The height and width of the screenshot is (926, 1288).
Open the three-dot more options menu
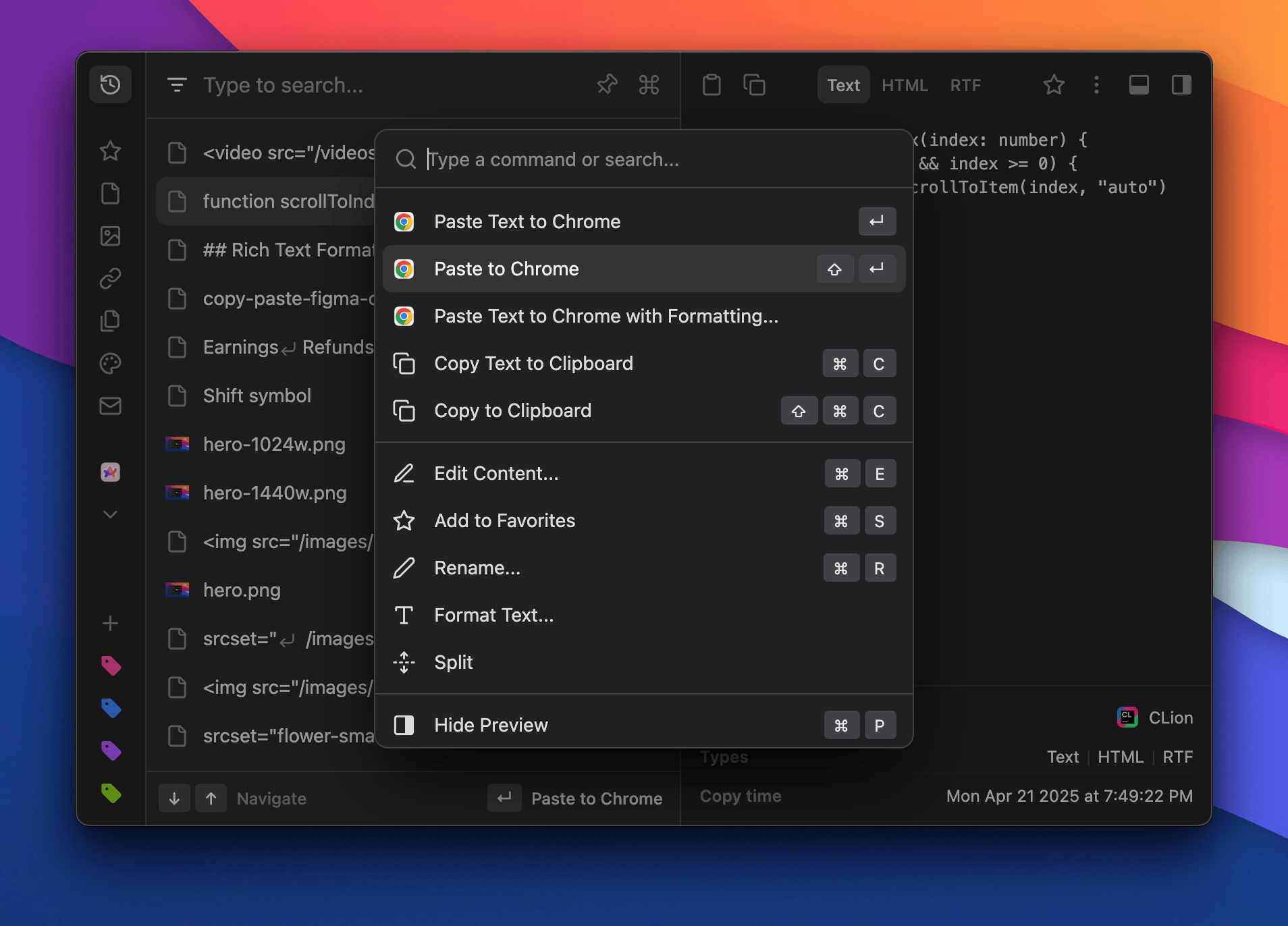[x=1096, y=85]
